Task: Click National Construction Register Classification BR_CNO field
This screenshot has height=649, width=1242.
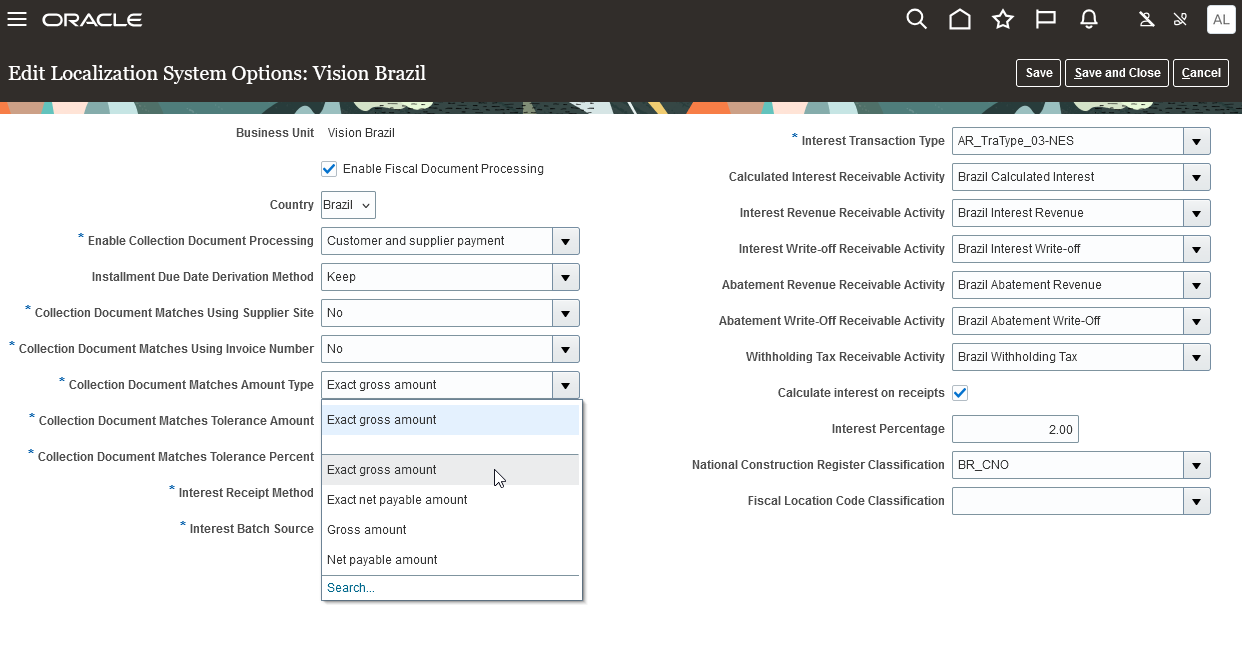Action: (1068, 465)
